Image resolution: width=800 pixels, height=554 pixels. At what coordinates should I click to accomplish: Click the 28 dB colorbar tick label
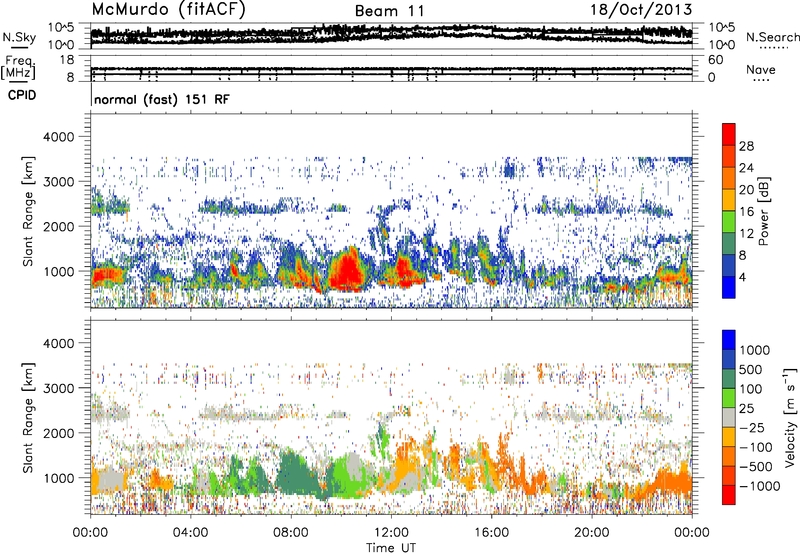click(x=746, y=146)
